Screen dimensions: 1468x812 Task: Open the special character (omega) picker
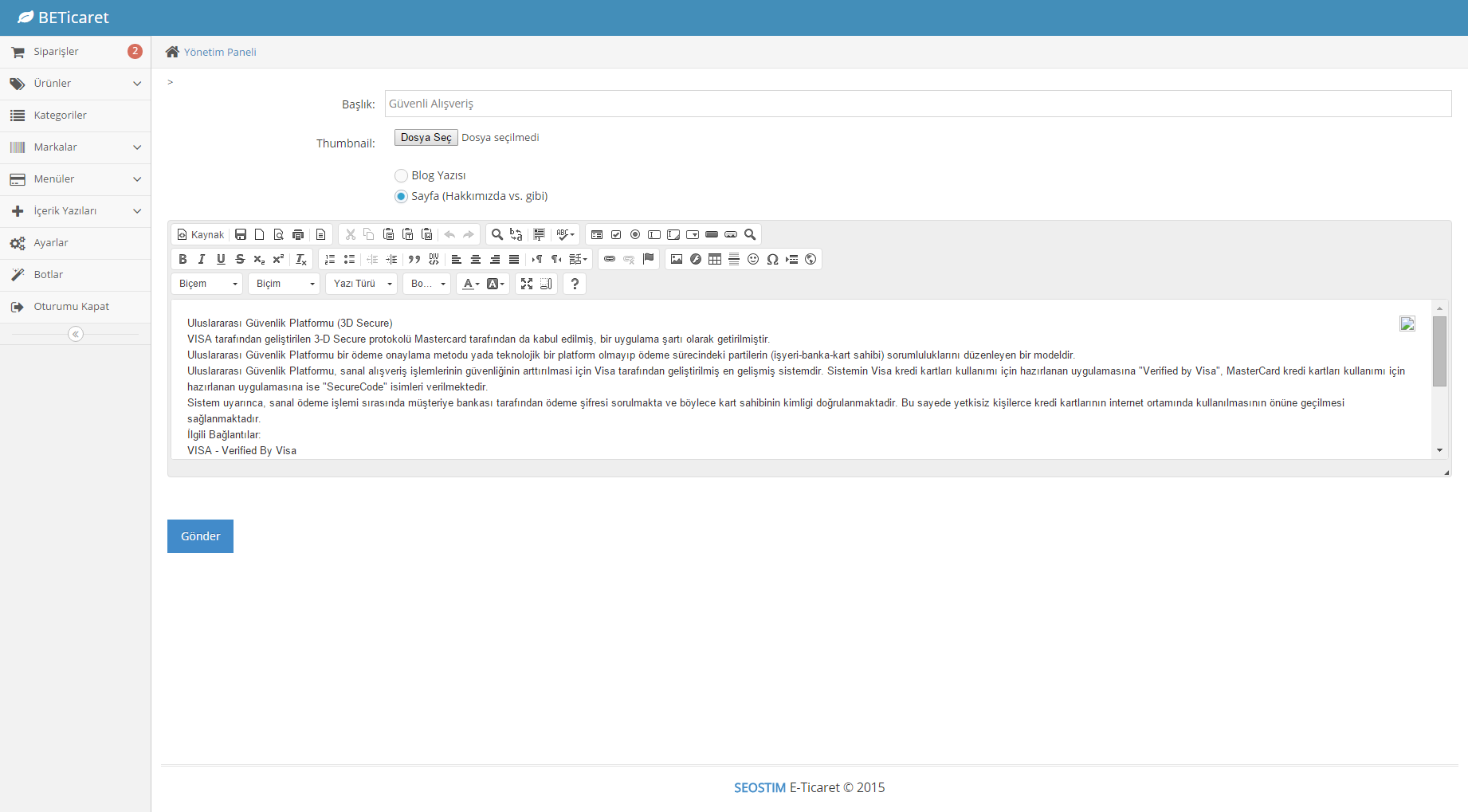(772, 259)
